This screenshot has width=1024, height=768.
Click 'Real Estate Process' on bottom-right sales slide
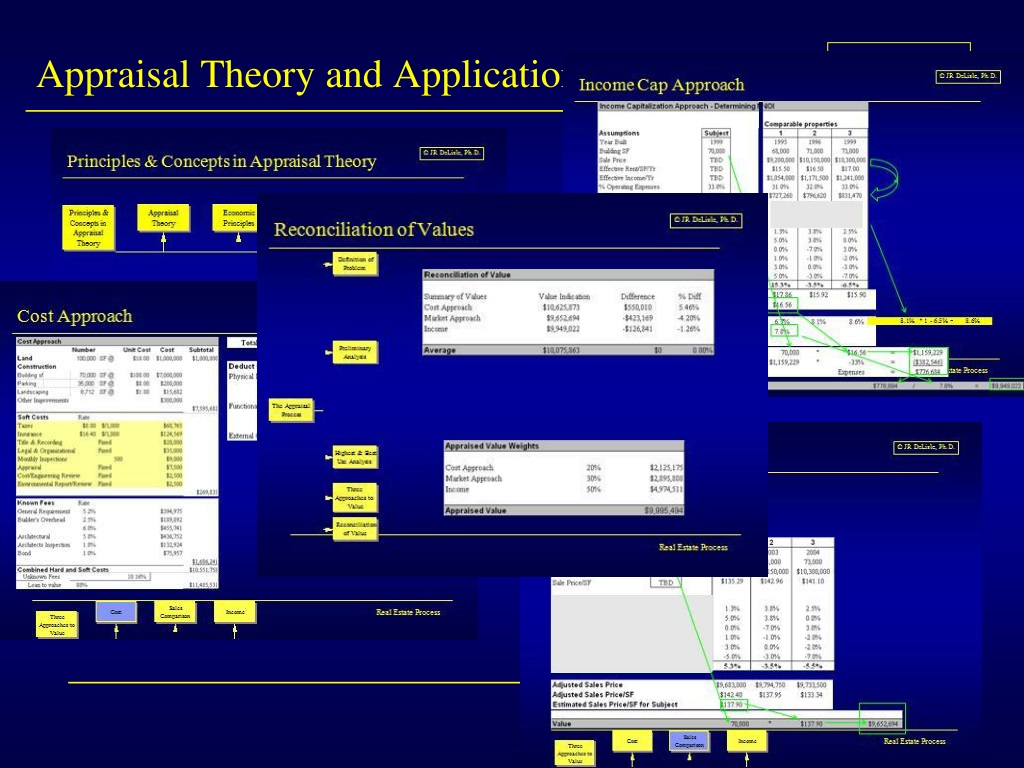[x=914, y=741]
